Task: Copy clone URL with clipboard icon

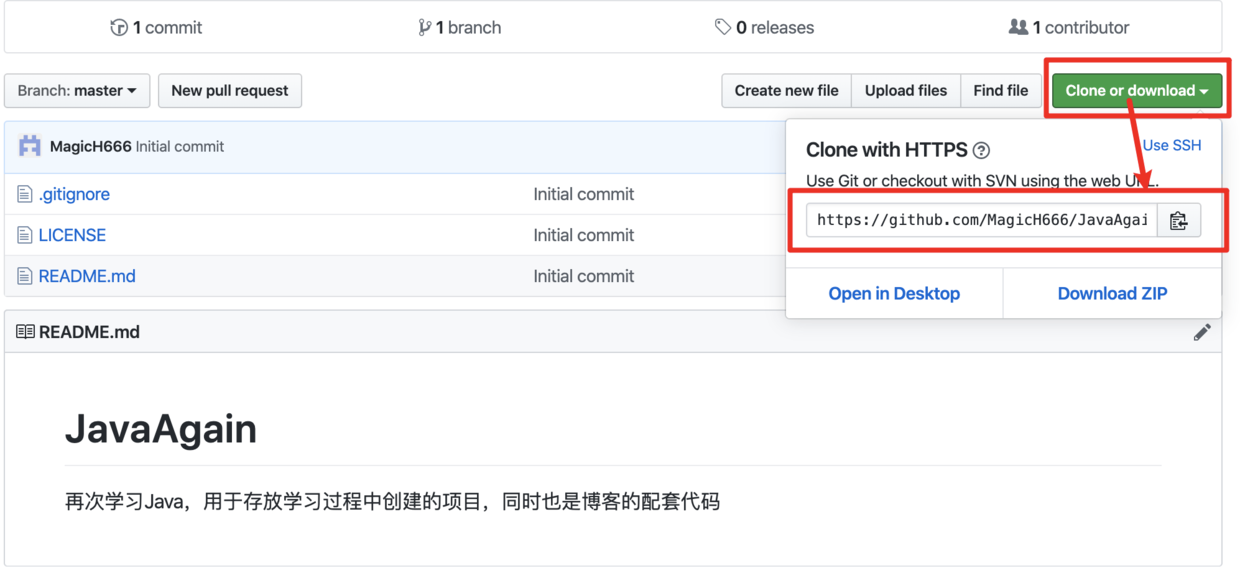Action: (x=1179, y=220)
